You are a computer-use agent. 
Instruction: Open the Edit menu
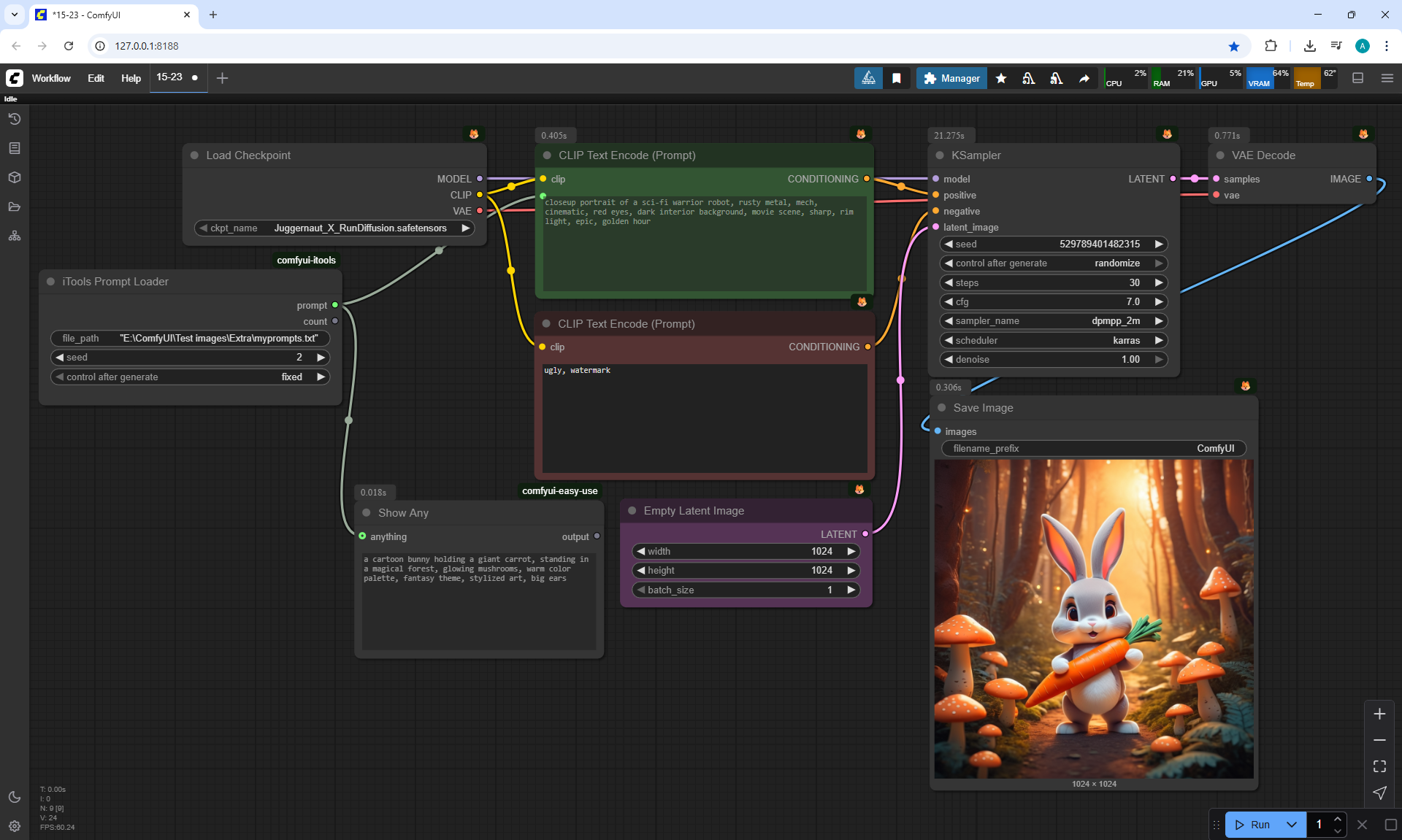pyautogui.click(x=96, y=78)
